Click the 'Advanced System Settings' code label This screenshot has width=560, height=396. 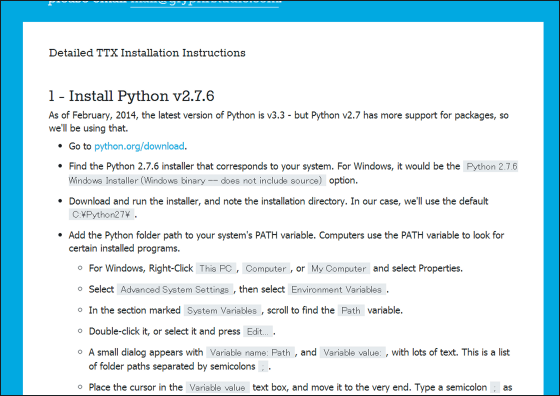(x=175, y=290)
